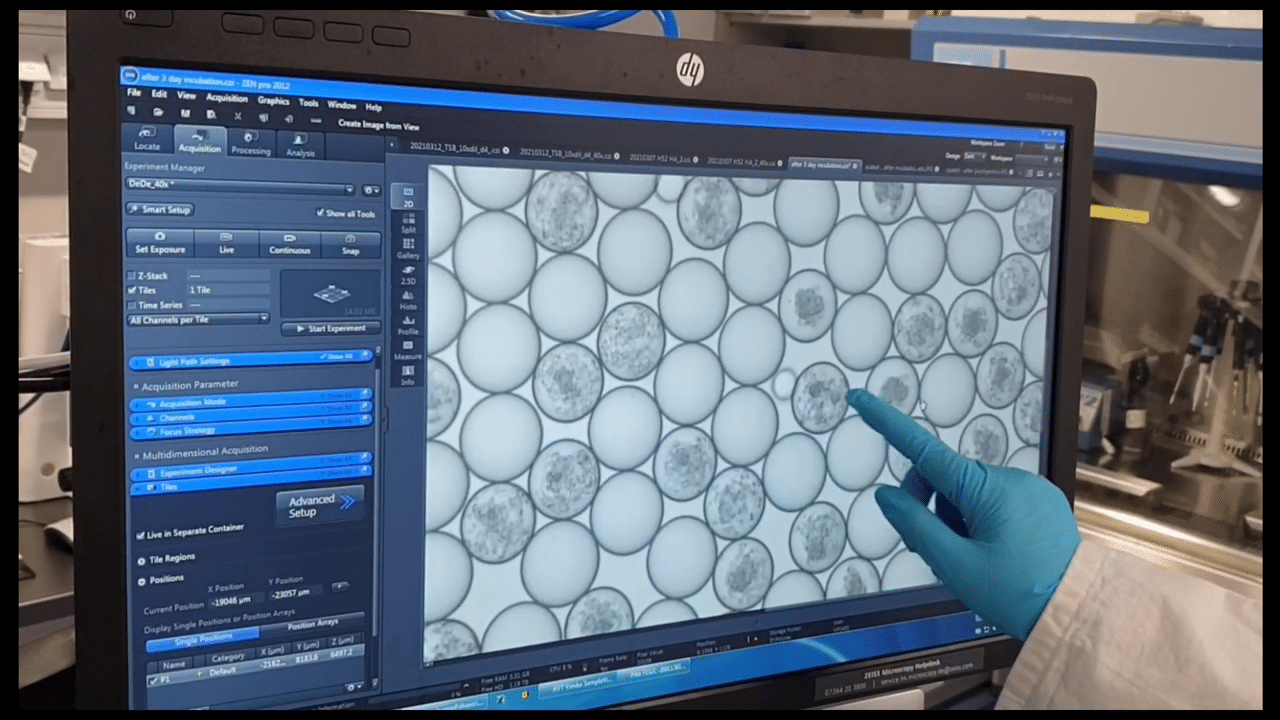The height and width of the screenshot is (720, 1280).
Task: Open the Measure view
Action: pyautogui.click(x=408, y=350)
